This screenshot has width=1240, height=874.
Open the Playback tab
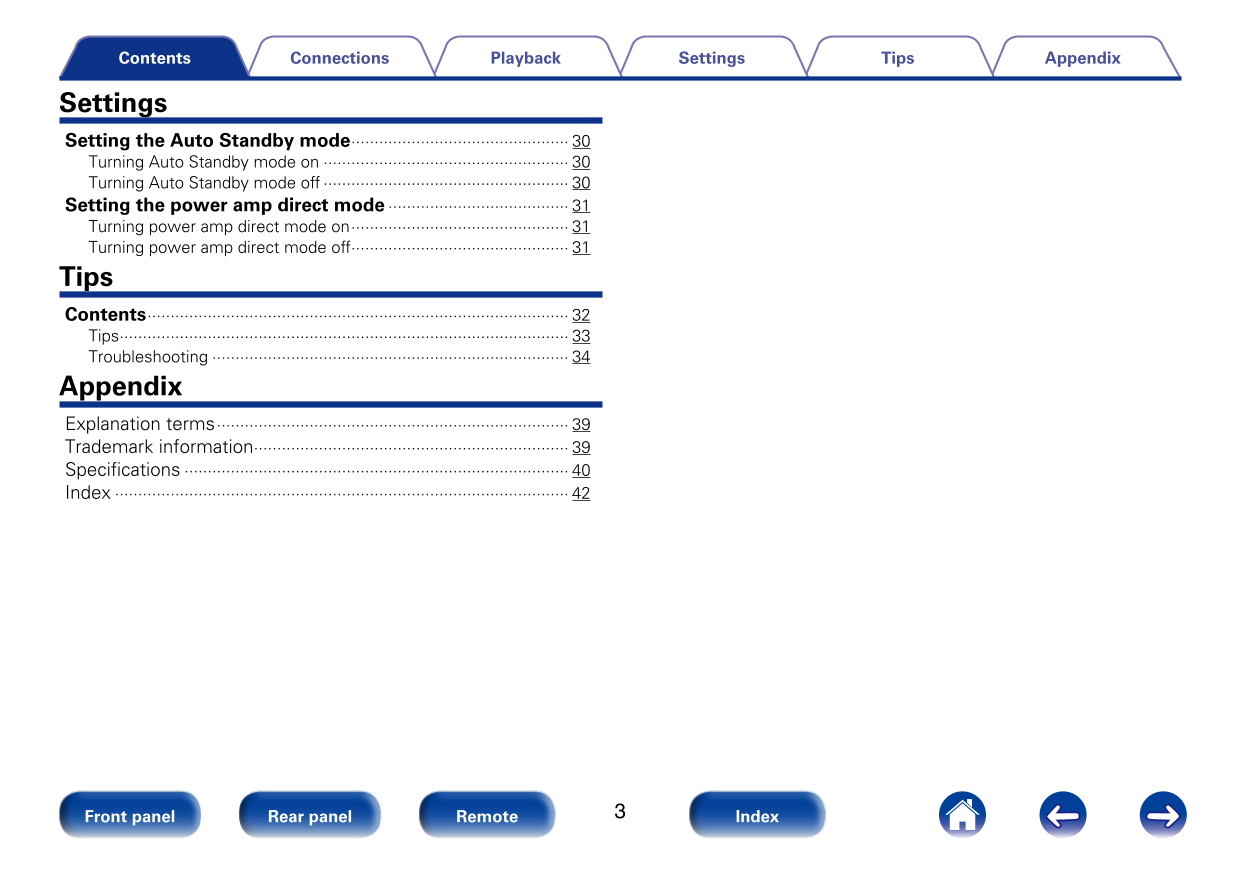coord(525,58)
